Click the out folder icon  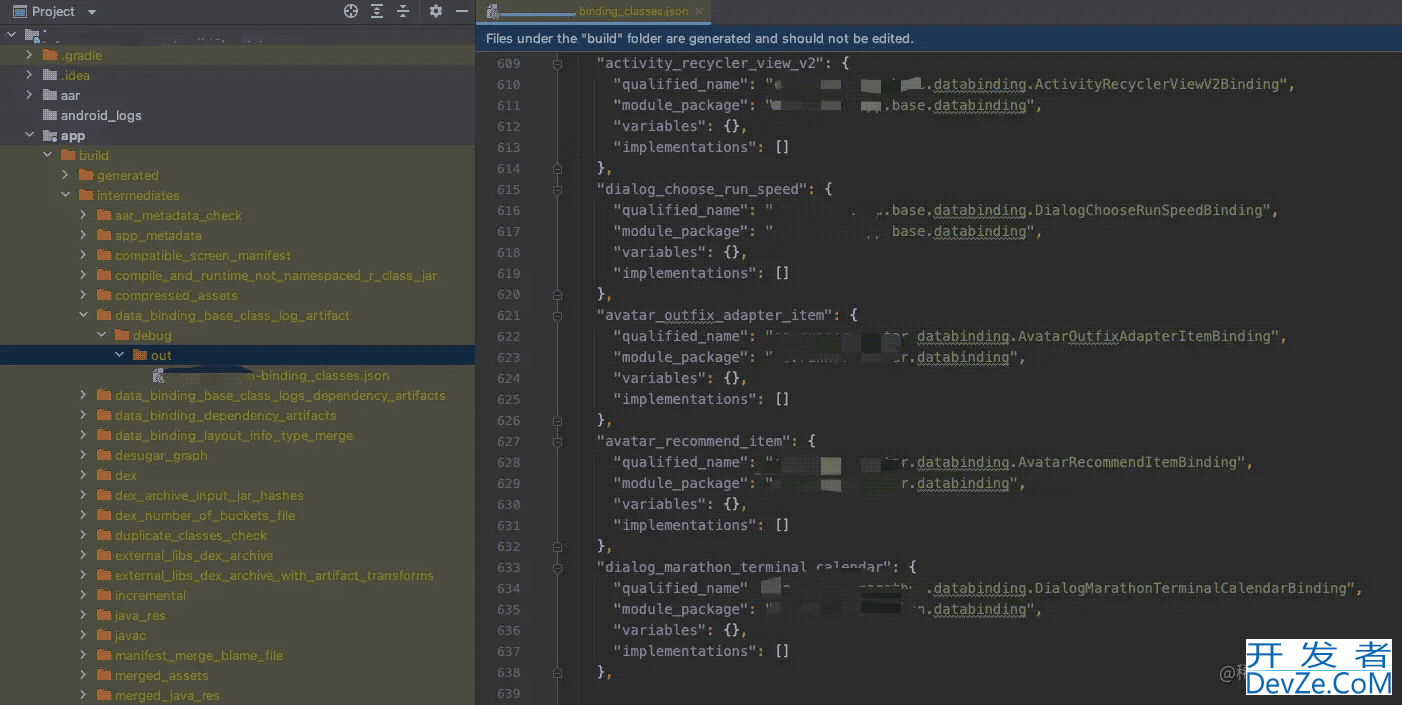[140, 355]
